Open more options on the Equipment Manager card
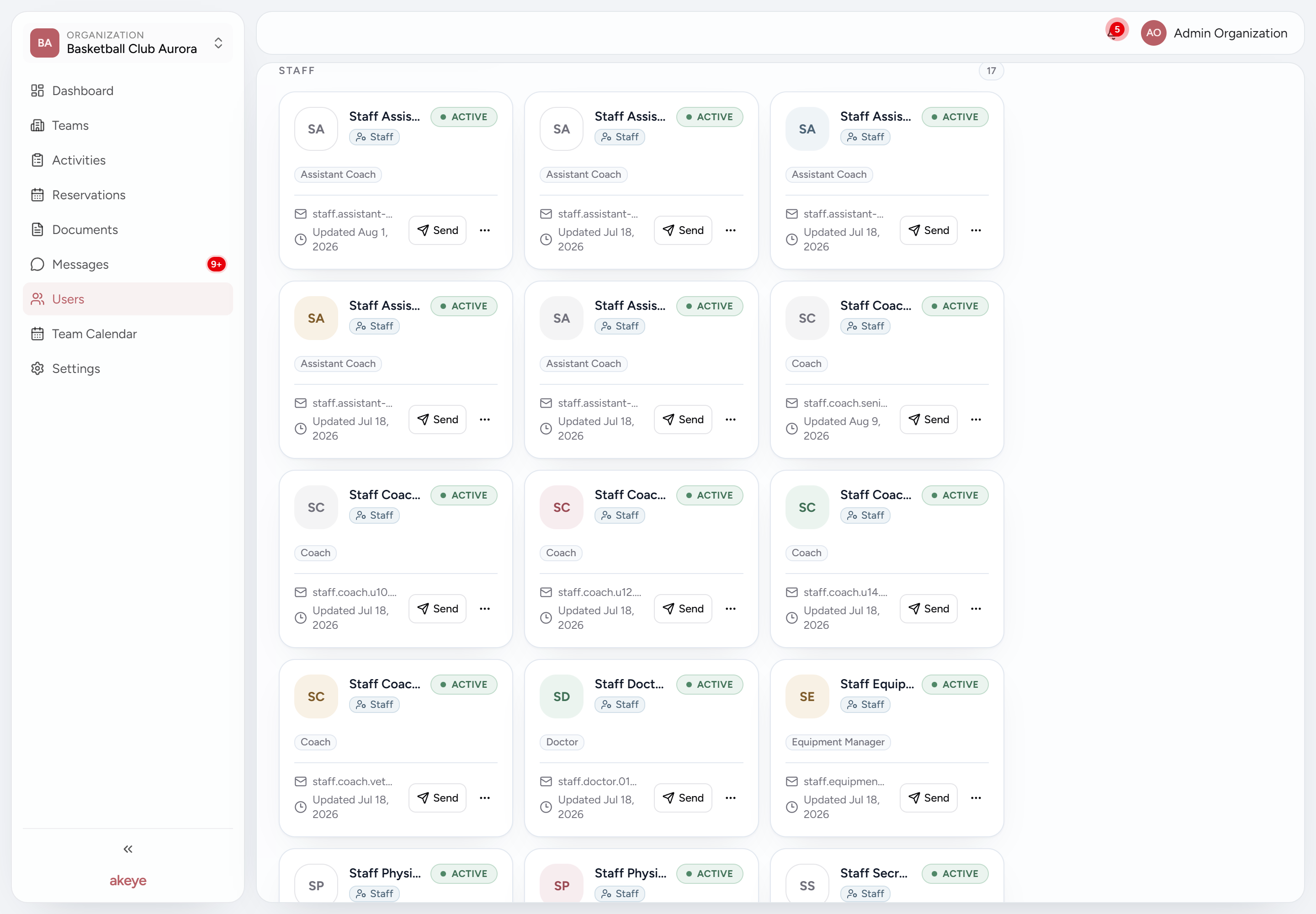 pos(976,798)
